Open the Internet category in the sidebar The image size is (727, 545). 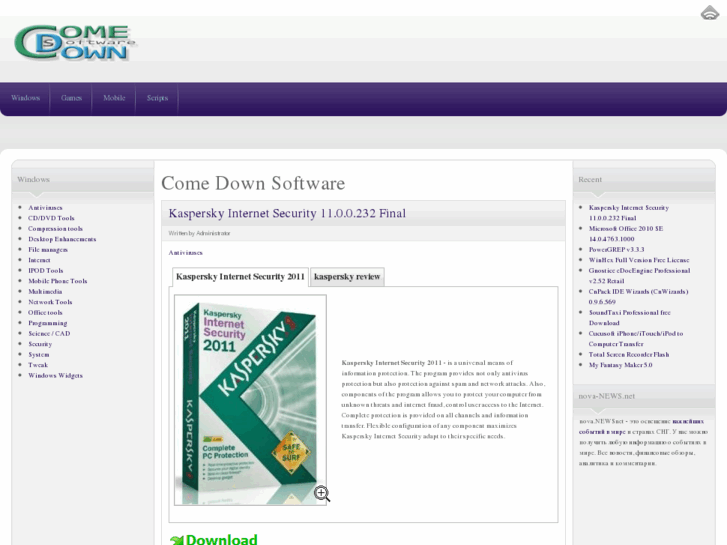[x=39, y=260]
